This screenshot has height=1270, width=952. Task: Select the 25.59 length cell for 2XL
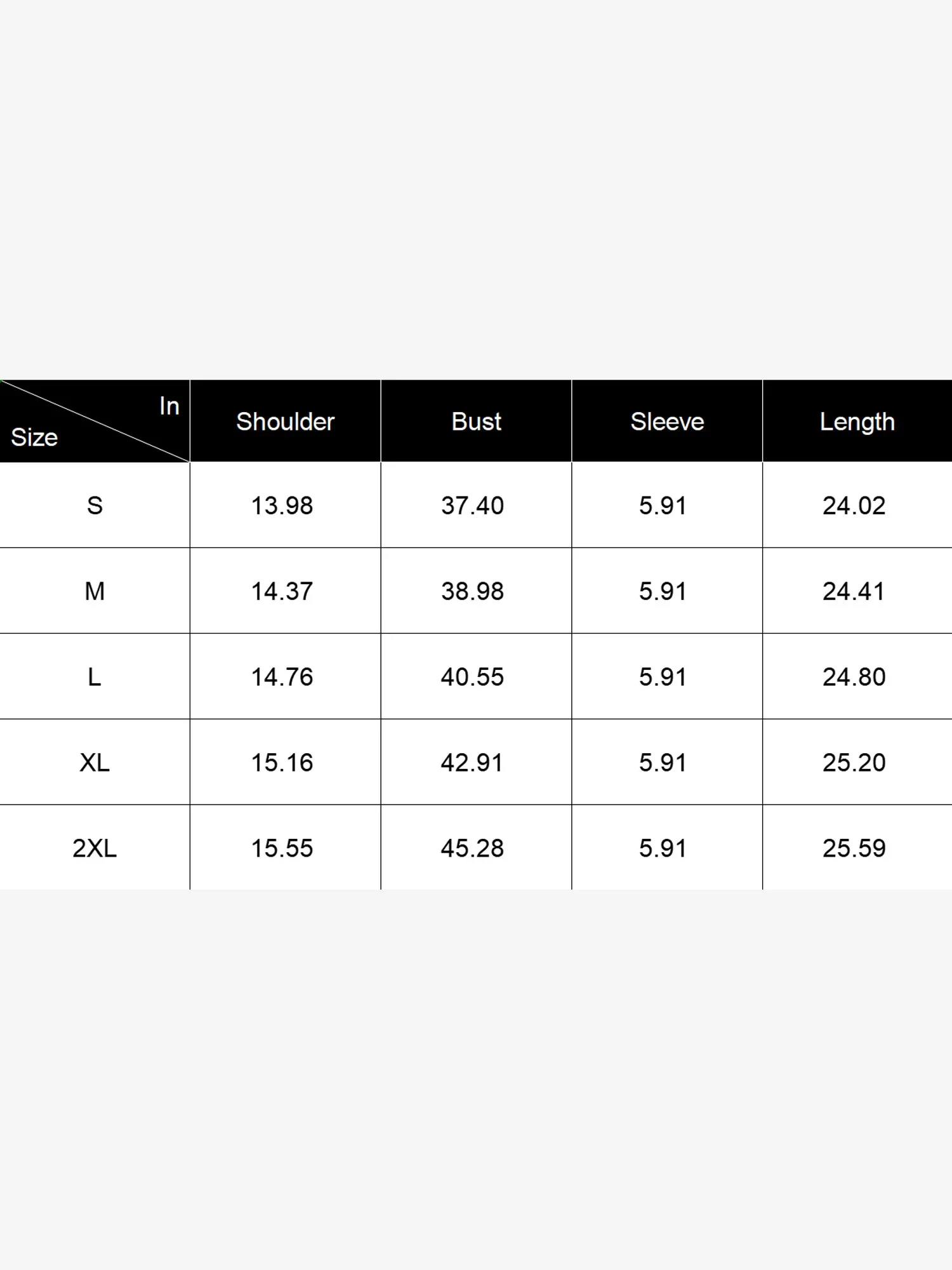coord(854,848)
